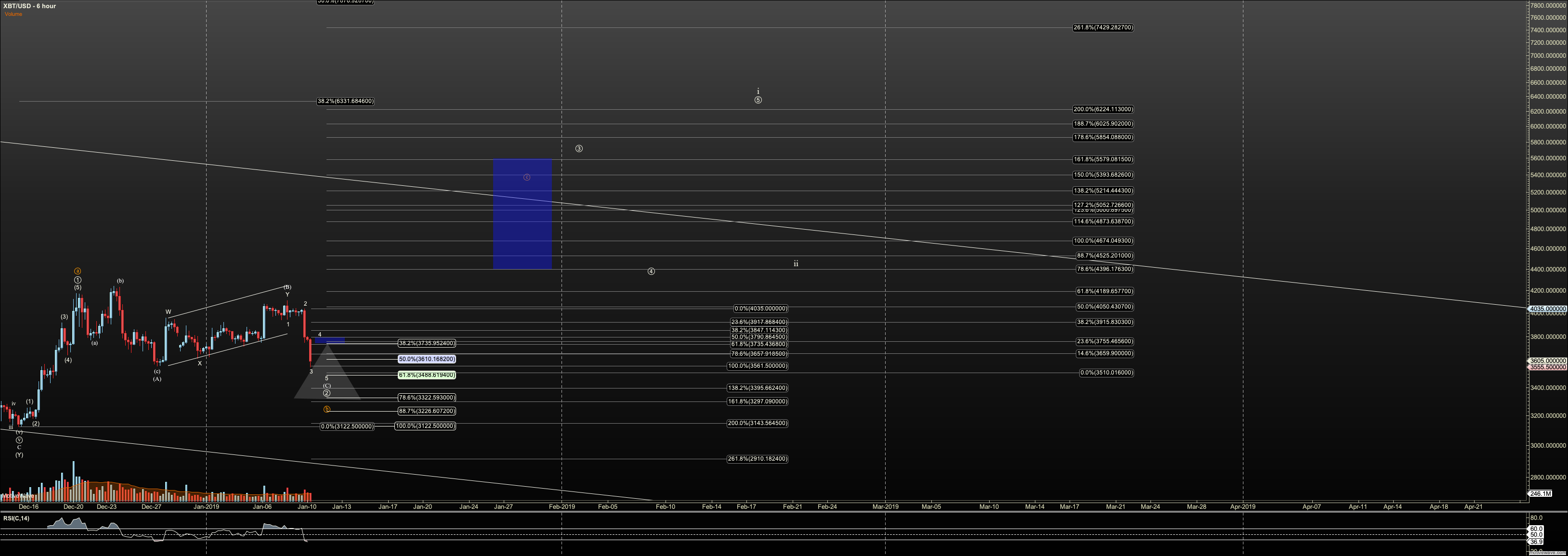Select the green 61.8%(3488.619400) label
Screen dimensions: 1568x556
point(427,375)
